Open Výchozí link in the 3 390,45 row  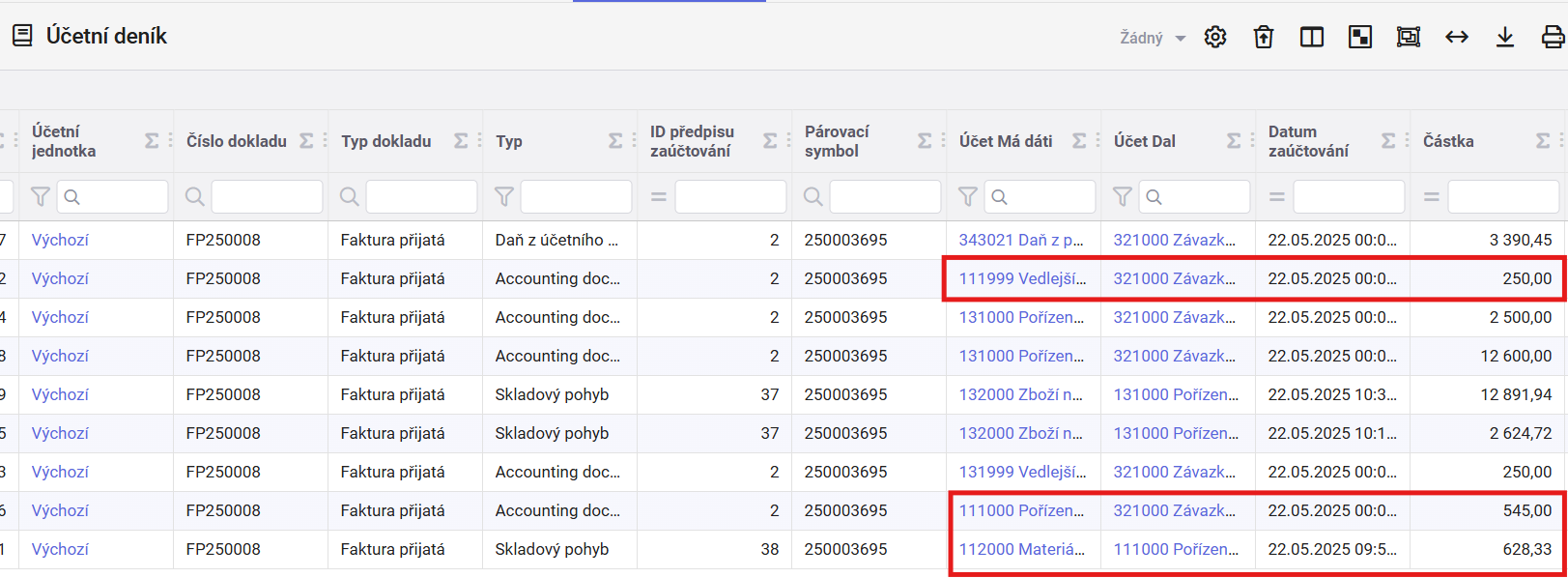pyautogui.click(x=60, y=240)
